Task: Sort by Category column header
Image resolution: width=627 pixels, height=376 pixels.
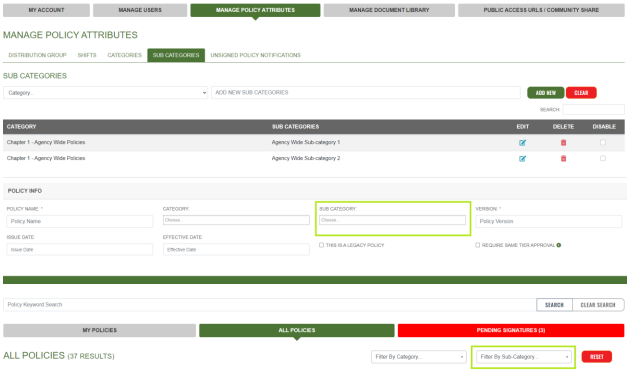Action: pos(22,127)
